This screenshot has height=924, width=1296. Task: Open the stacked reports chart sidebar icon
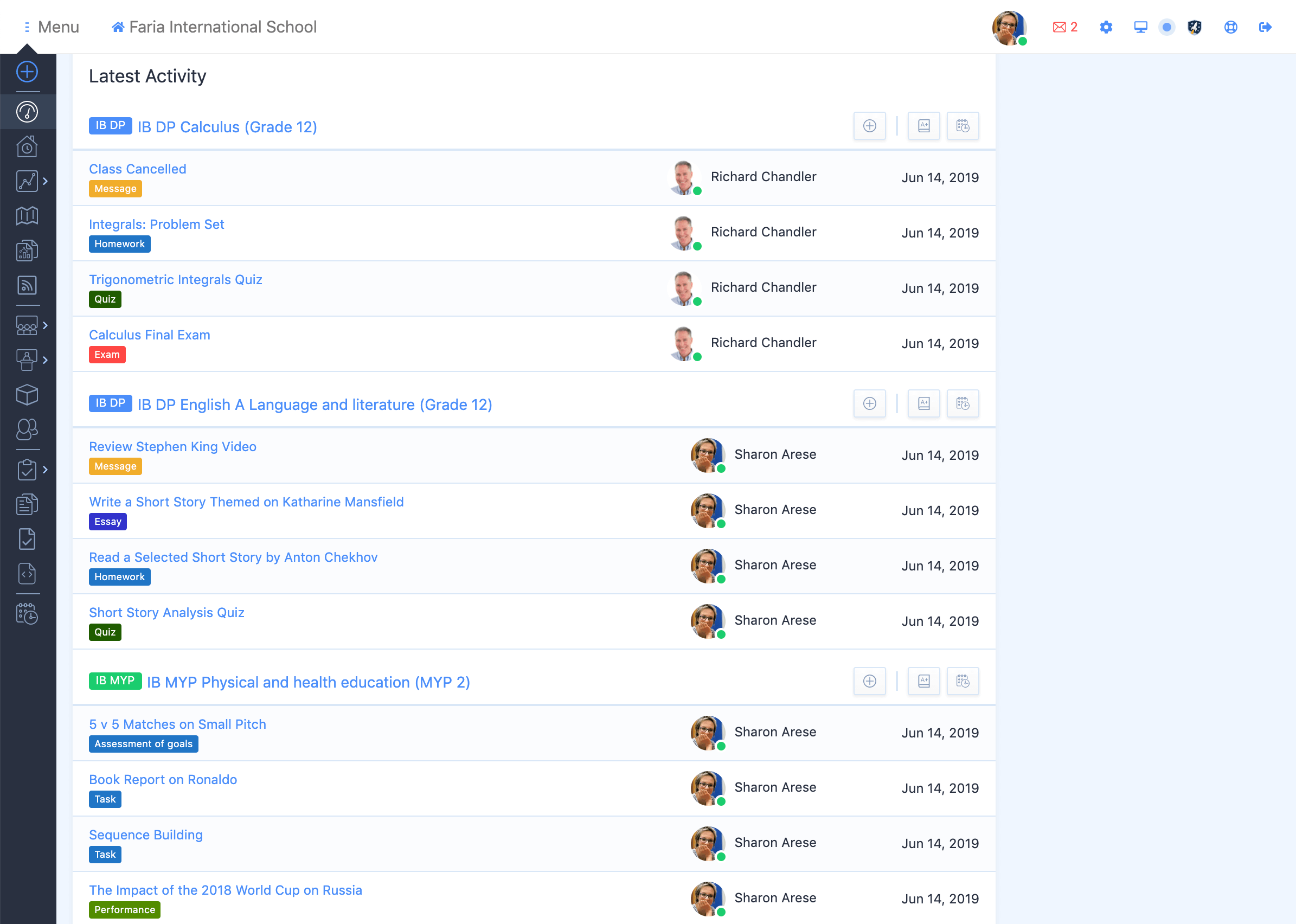click(x=27, y=251)
